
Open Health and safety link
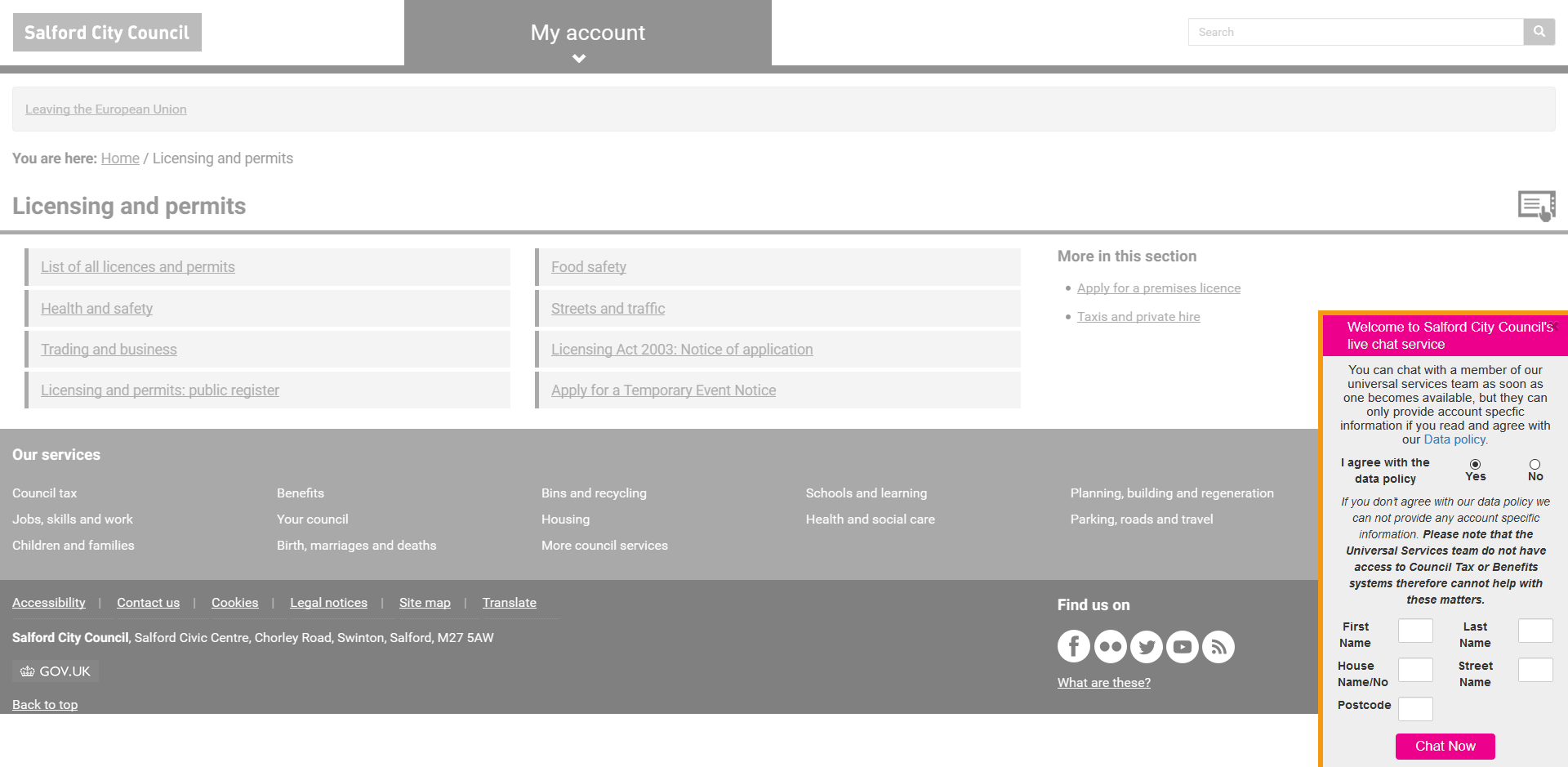coord(97,309)
